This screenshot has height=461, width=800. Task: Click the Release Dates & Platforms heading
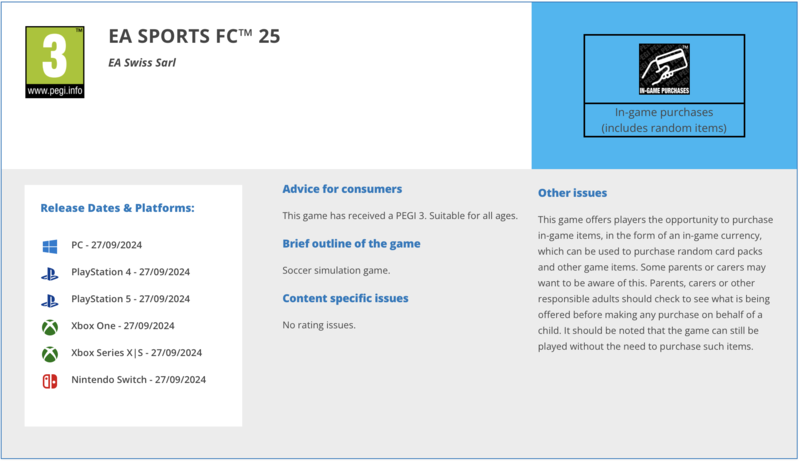coord(117,208)
